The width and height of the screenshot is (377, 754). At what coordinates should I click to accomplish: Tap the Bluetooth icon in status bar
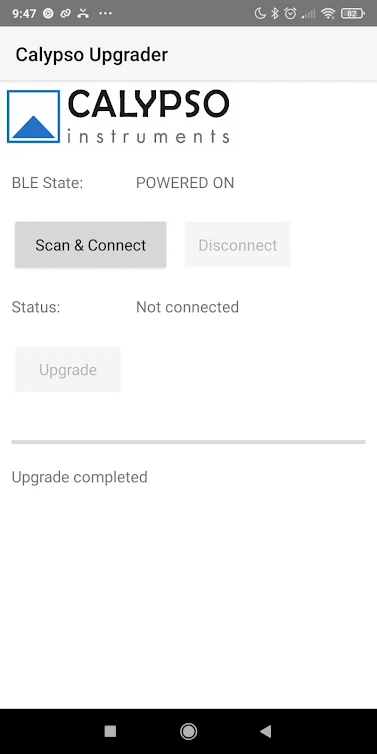275,13
